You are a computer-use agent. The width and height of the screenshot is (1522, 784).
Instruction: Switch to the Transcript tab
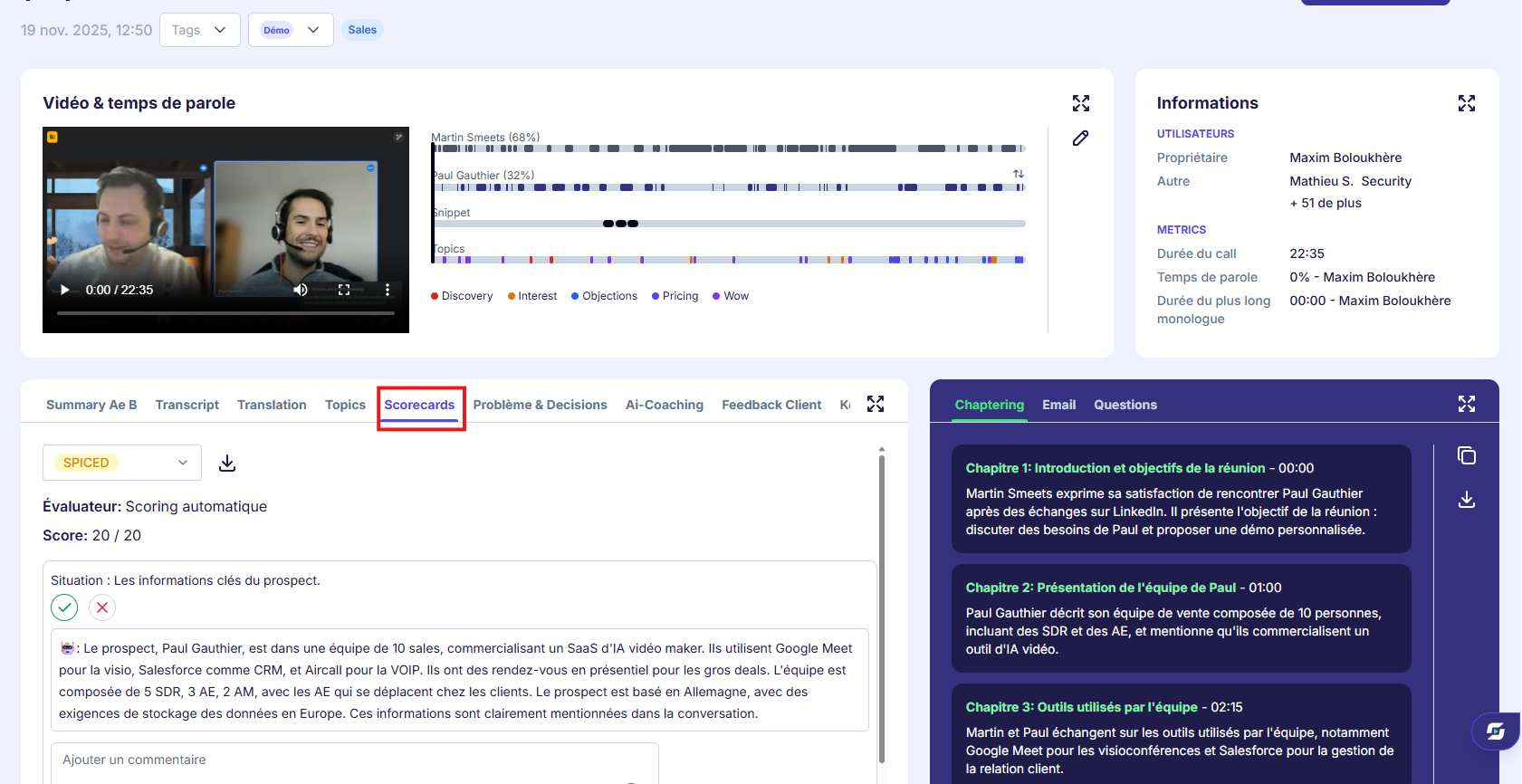[x=187, y=405]
